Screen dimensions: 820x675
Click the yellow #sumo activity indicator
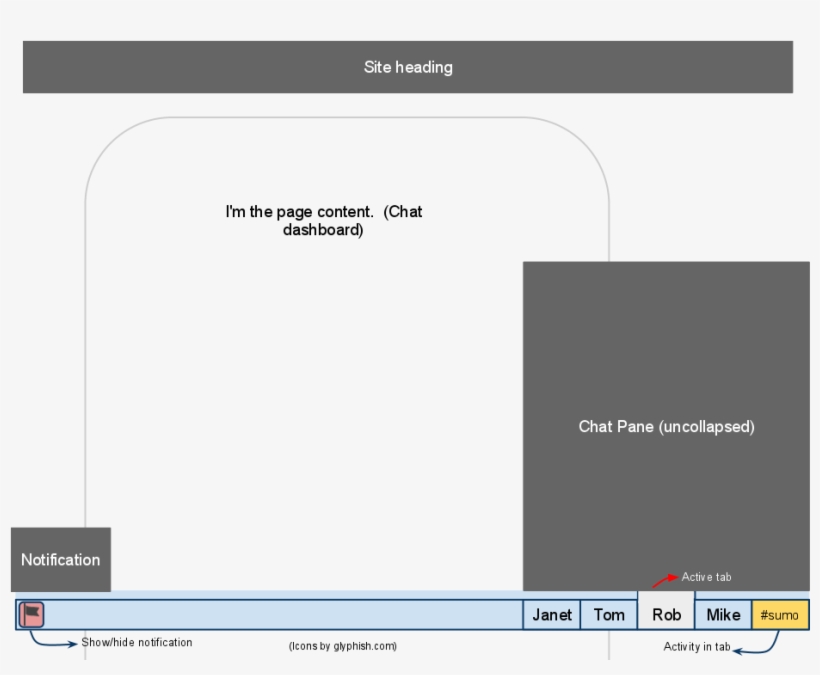(x=780, y=615)
